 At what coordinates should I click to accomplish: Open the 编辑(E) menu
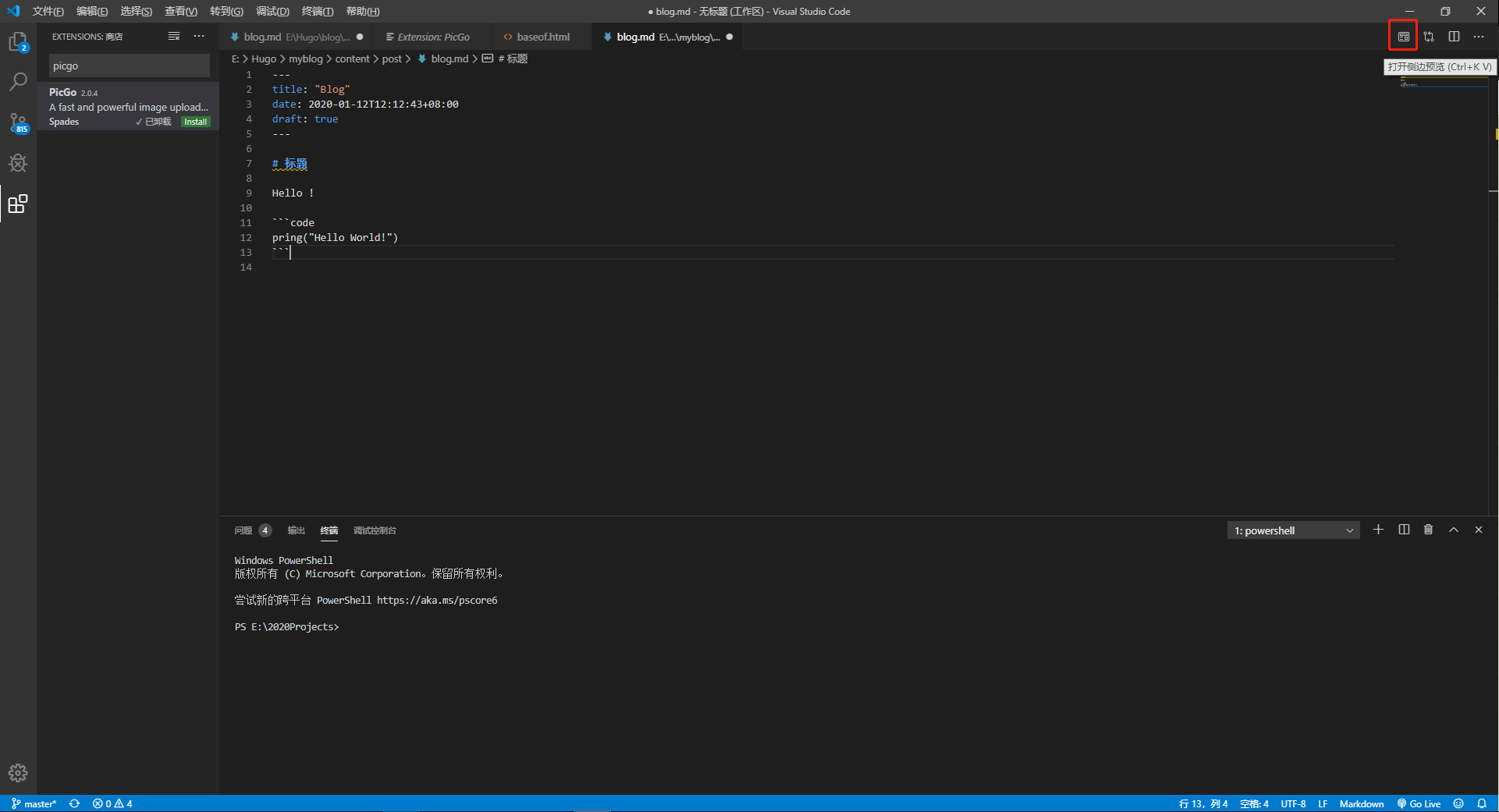pyautogui.click(x=92, y=11)
